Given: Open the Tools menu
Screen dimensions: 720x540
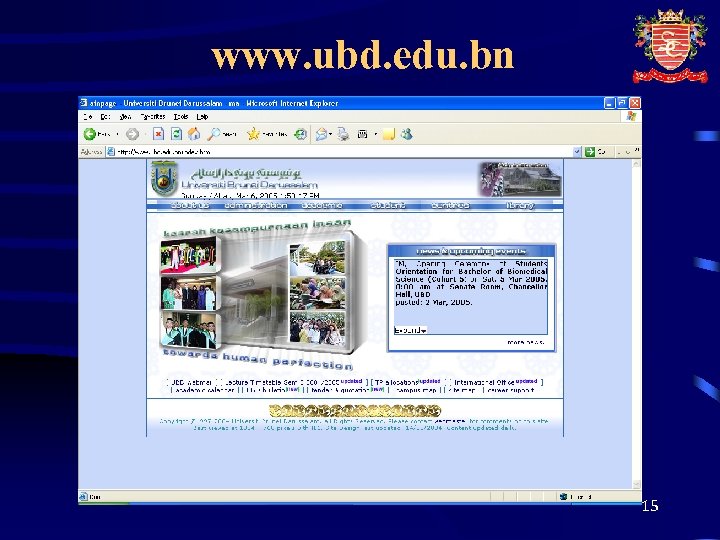Looking at the screenshot, I should click(181, 117).
